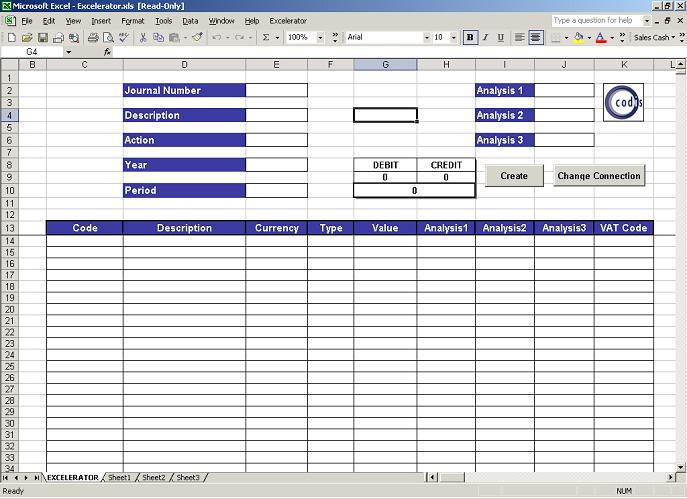
Task: Apply the yellow Fill Color bucket
Action: (x=579, y=38)
